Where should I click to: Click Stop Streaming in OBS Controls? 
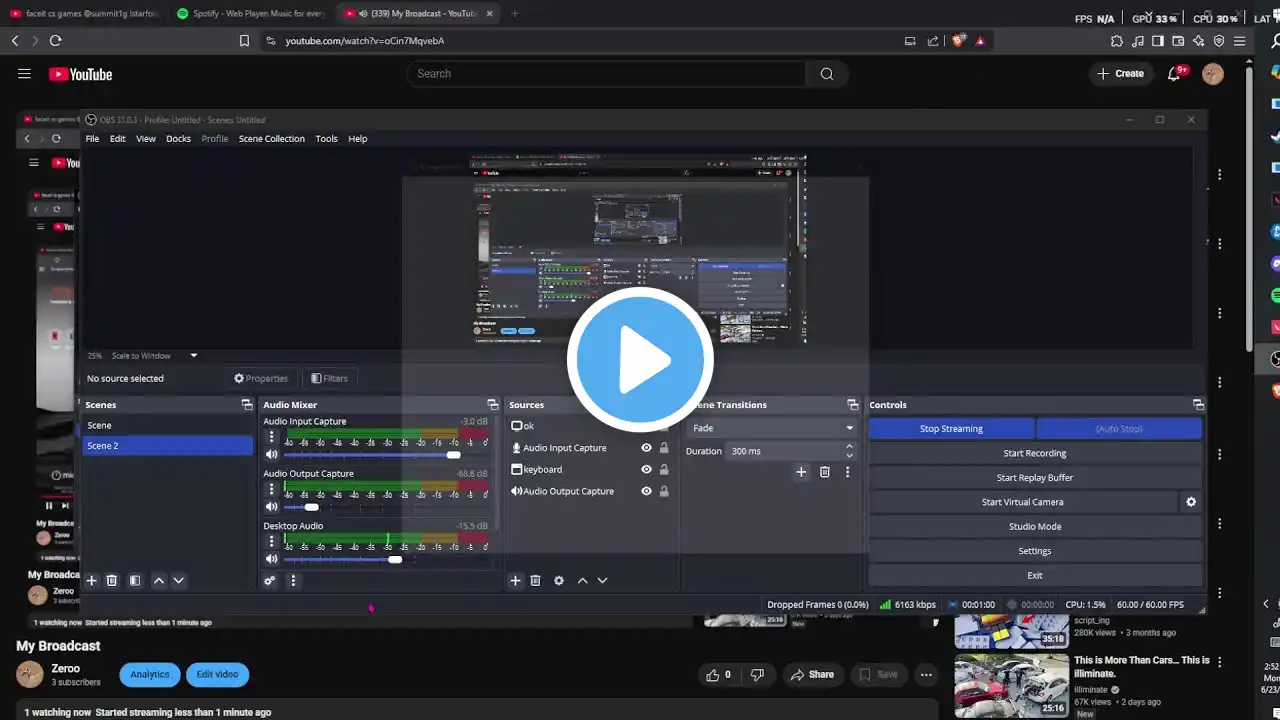click(951, 429)
